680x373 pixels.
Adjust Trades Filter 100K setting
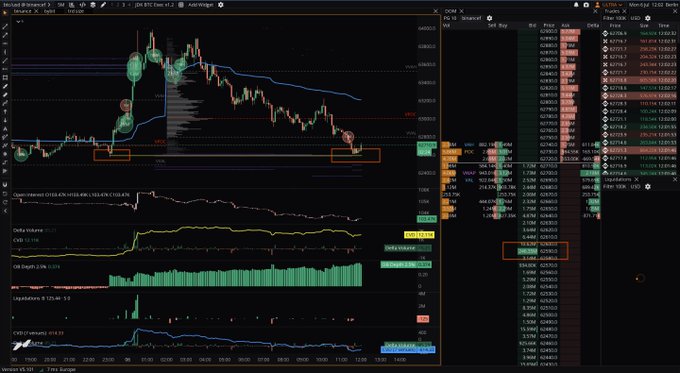[615, 18]
